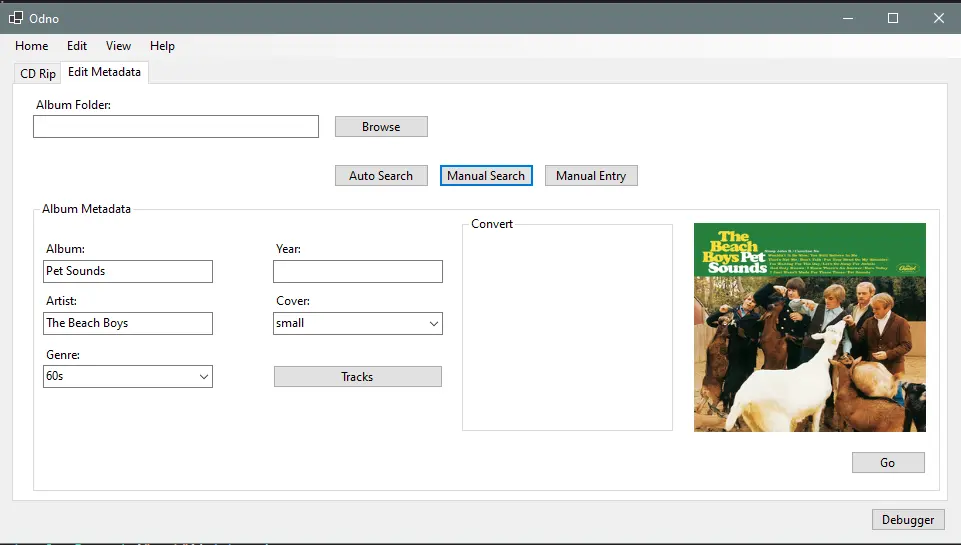Open the Help menu
The image size is (961, 545).
pyautogui.click(x=162, y=46)
